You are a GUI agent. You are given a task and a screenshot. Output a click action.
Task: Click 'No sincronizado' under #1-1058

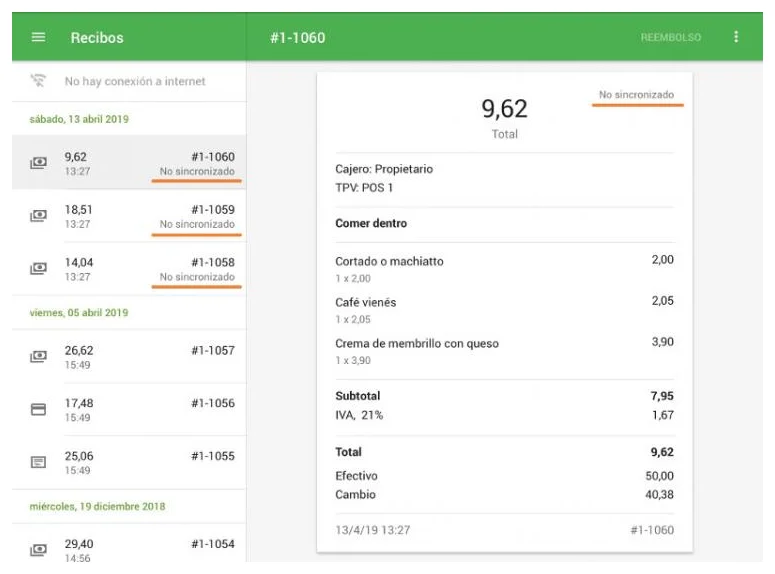197,277
